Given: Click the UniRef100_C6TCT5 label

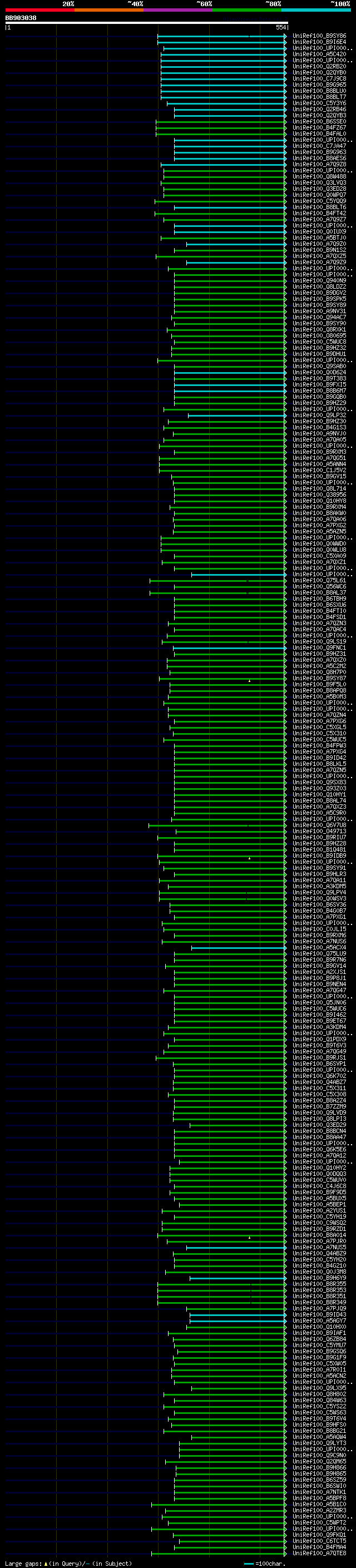Looking at the screenshot, I should coord(319,1541).
